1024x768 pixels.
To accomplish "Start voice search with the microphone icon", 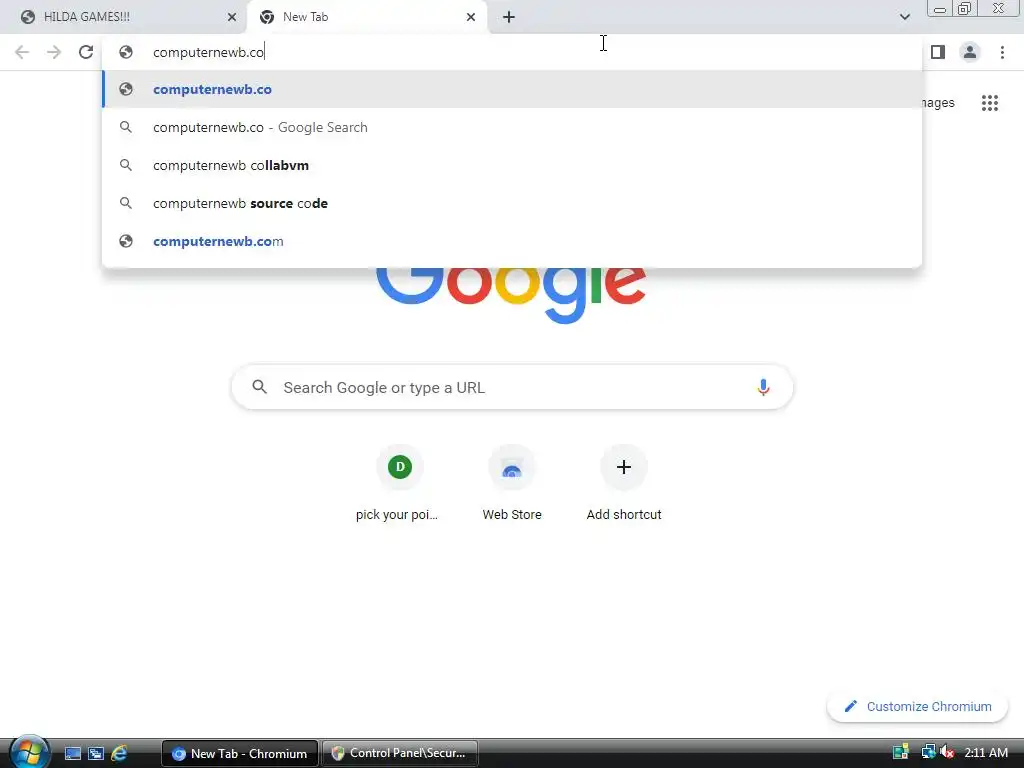I will 763,387.
